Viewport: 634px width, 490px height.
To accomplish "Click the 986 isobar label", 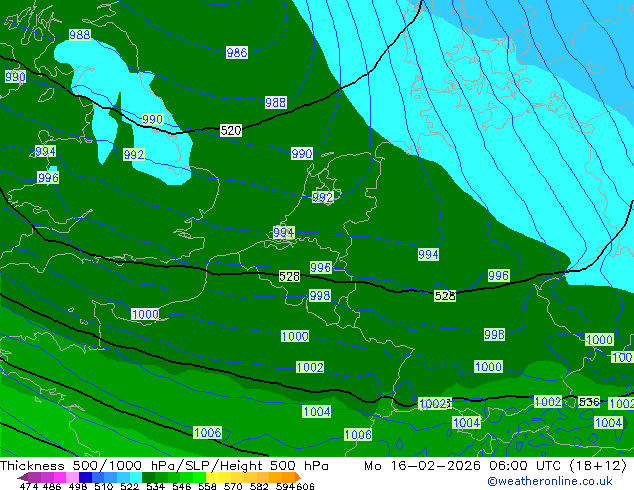I will (x=237, y=53).
